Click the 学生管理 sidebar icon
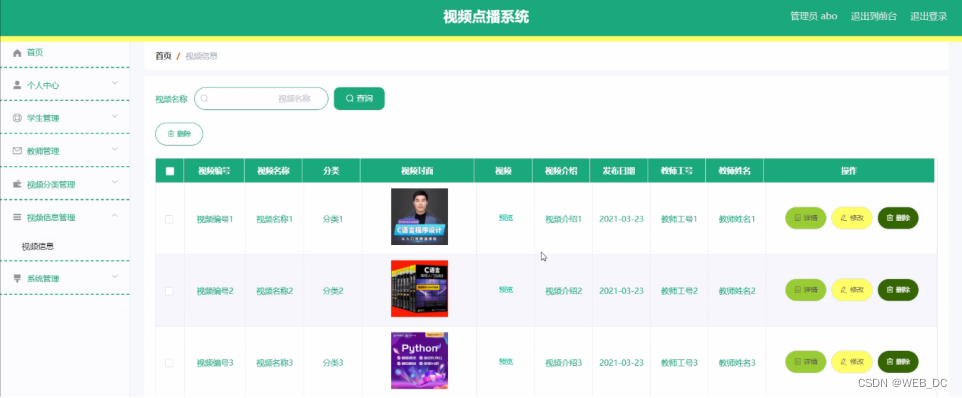 (17, 118)
